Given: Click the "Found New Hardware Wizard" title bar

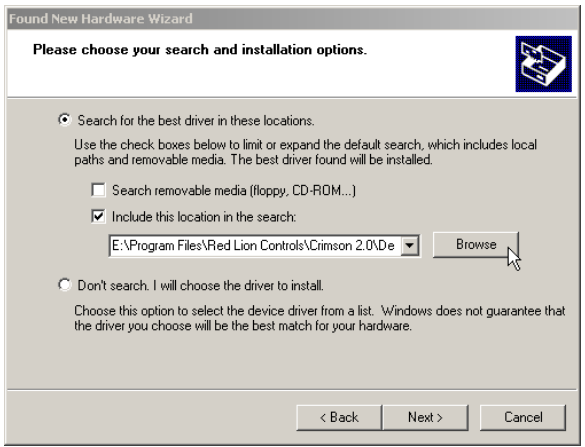Looking at the screenshot, I should coord(292,18).
